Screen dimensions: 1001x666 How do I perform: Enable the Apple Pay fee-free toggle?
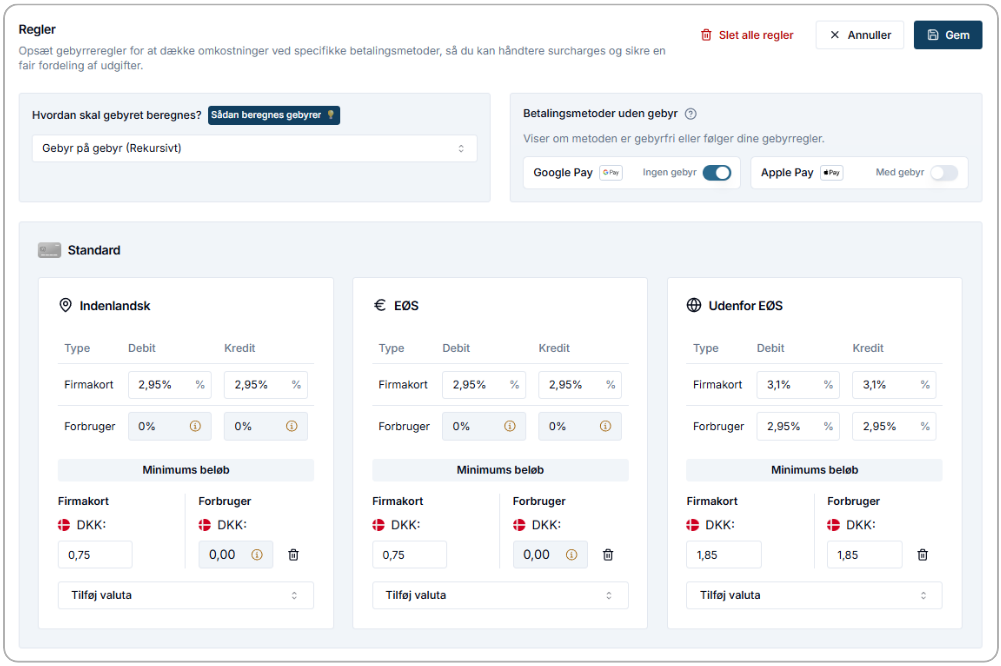click(943, 173)
